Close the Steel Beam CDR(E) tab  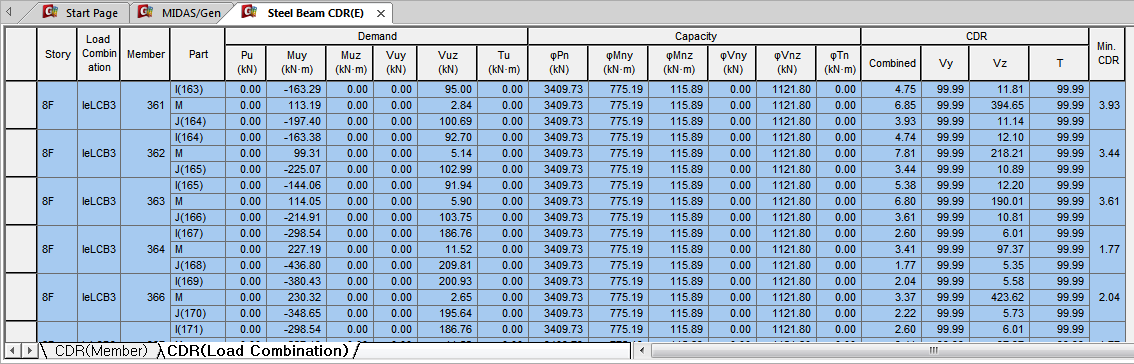tap(380, 13)
